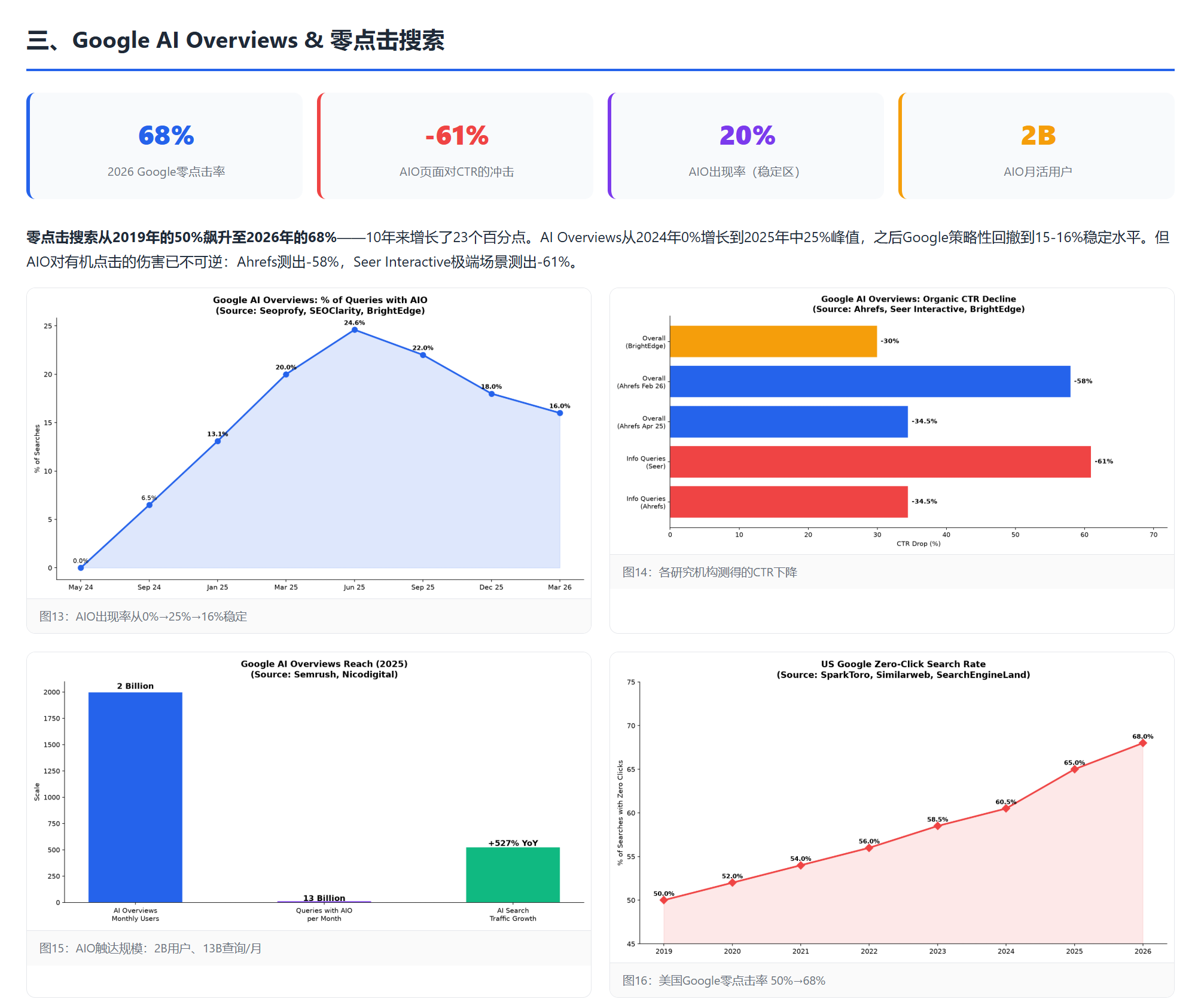Click the "% of Searches with Zero Clicks" axis title

(620, 812)
